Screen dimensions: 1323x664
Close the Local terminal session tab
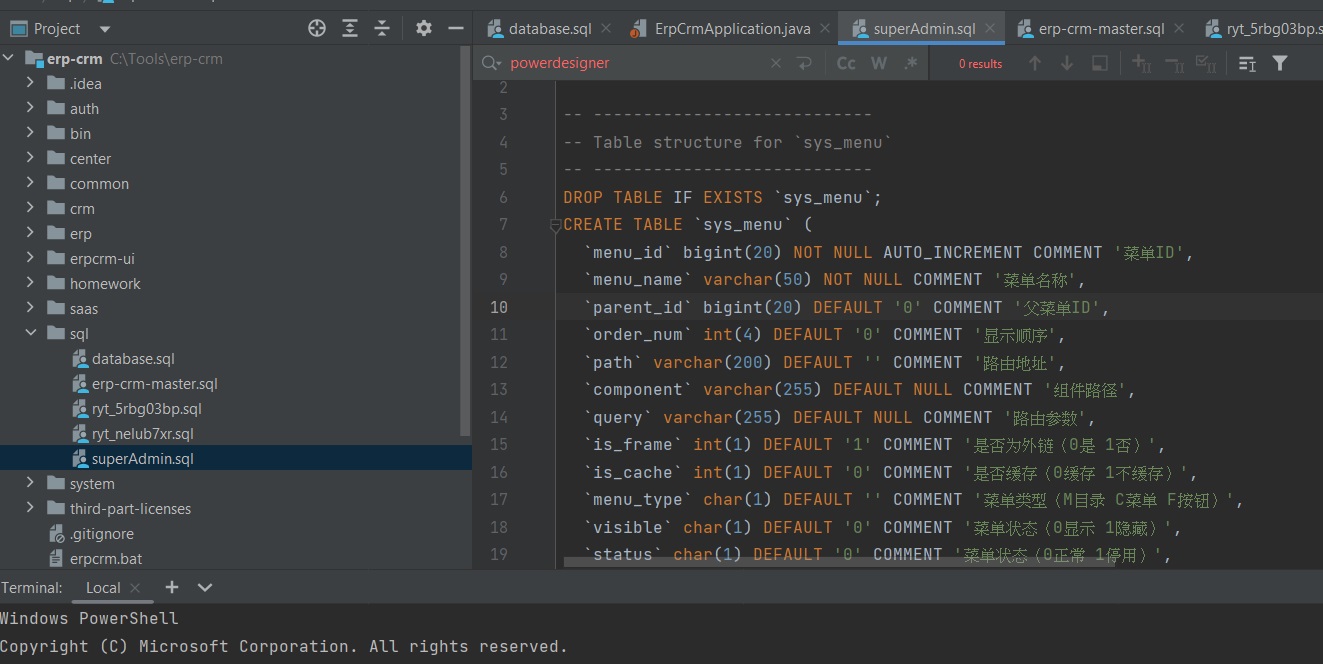click(136, 588)
